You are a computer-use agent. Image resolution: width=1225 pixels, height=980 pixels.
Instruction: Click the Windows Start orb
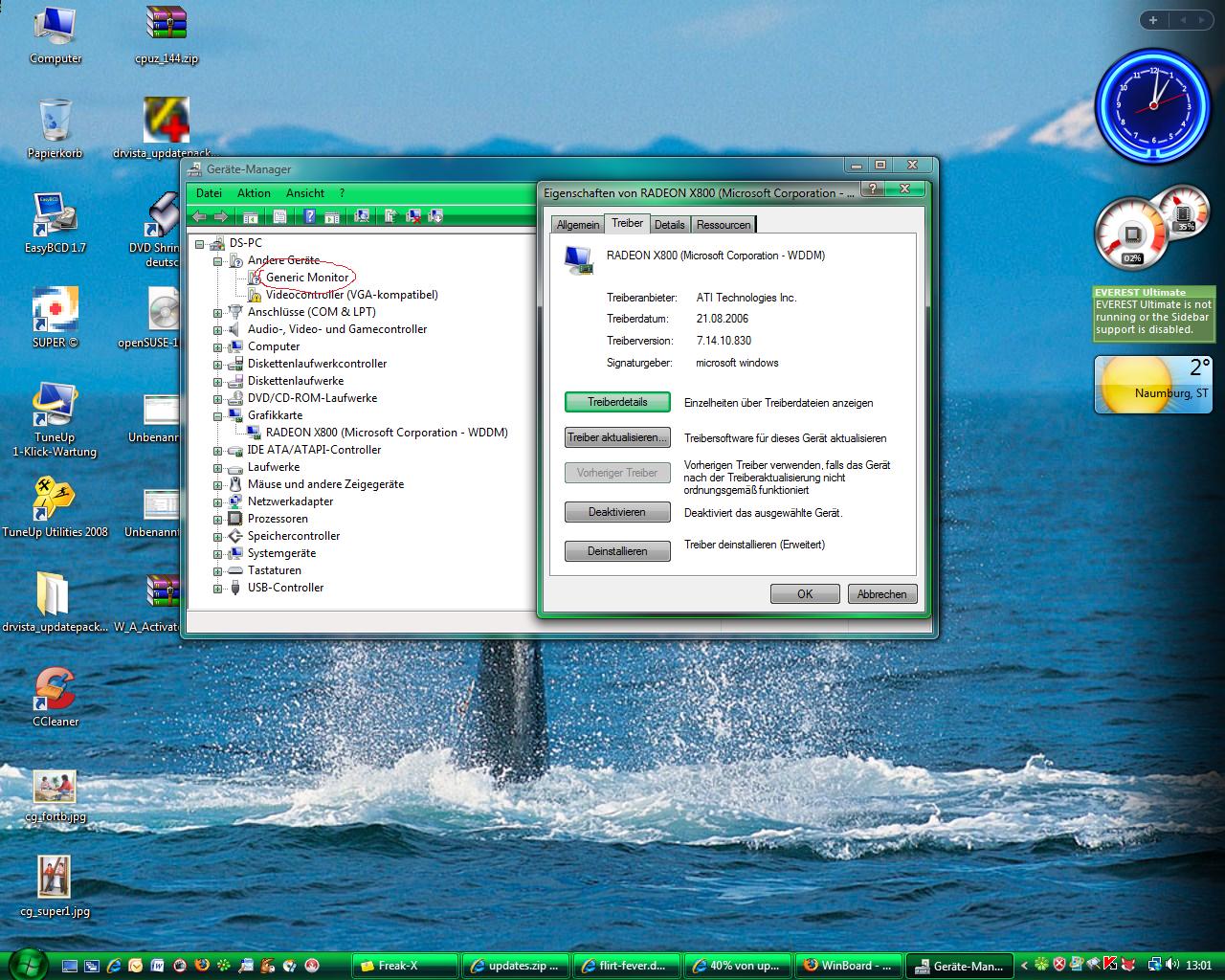click(x=27, y=964)
